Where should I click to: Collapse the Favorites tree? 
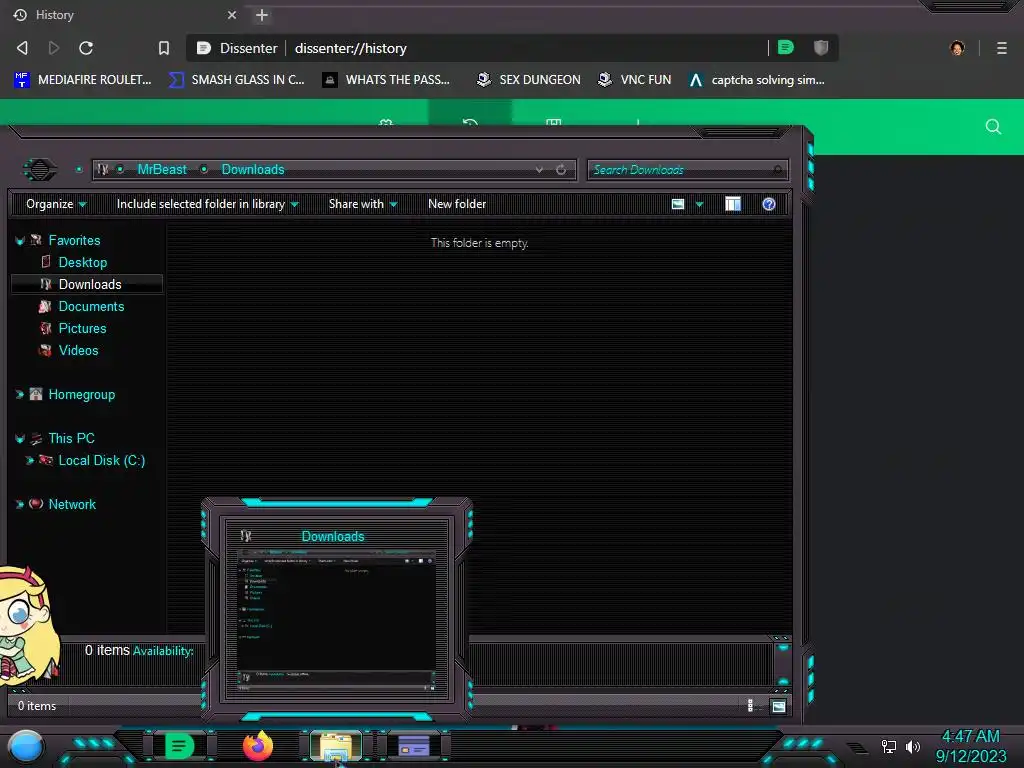click(20, 241)
